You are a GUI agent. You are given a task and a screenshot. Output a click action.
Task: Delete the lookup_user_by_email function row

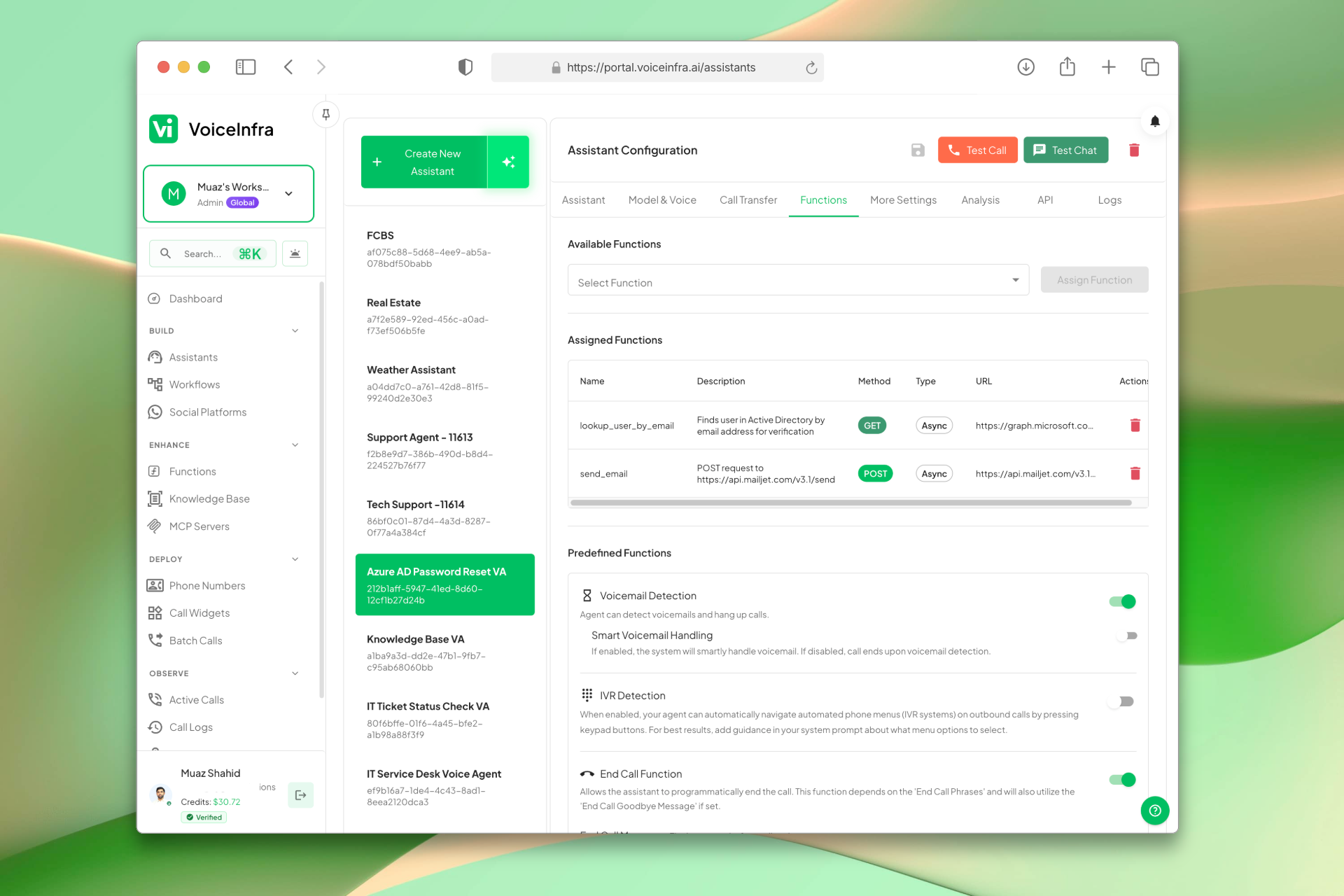pyautogui.click(x=1135, y=426)
